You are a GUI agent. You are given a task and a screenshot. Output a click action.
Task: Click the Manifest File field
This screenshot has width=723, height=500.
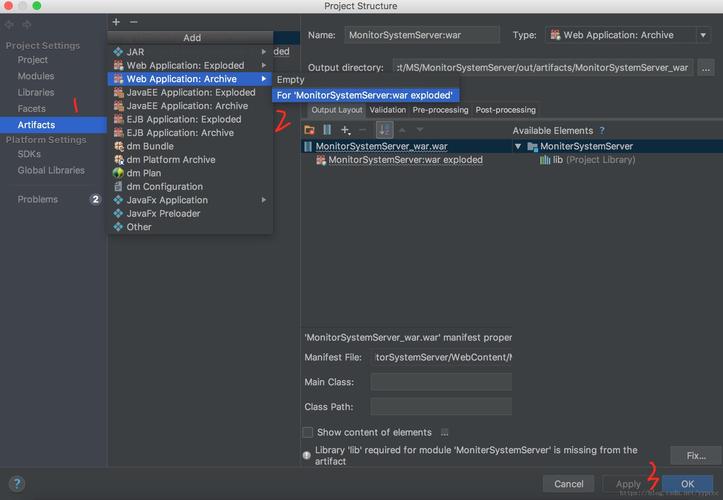[441, 357]
